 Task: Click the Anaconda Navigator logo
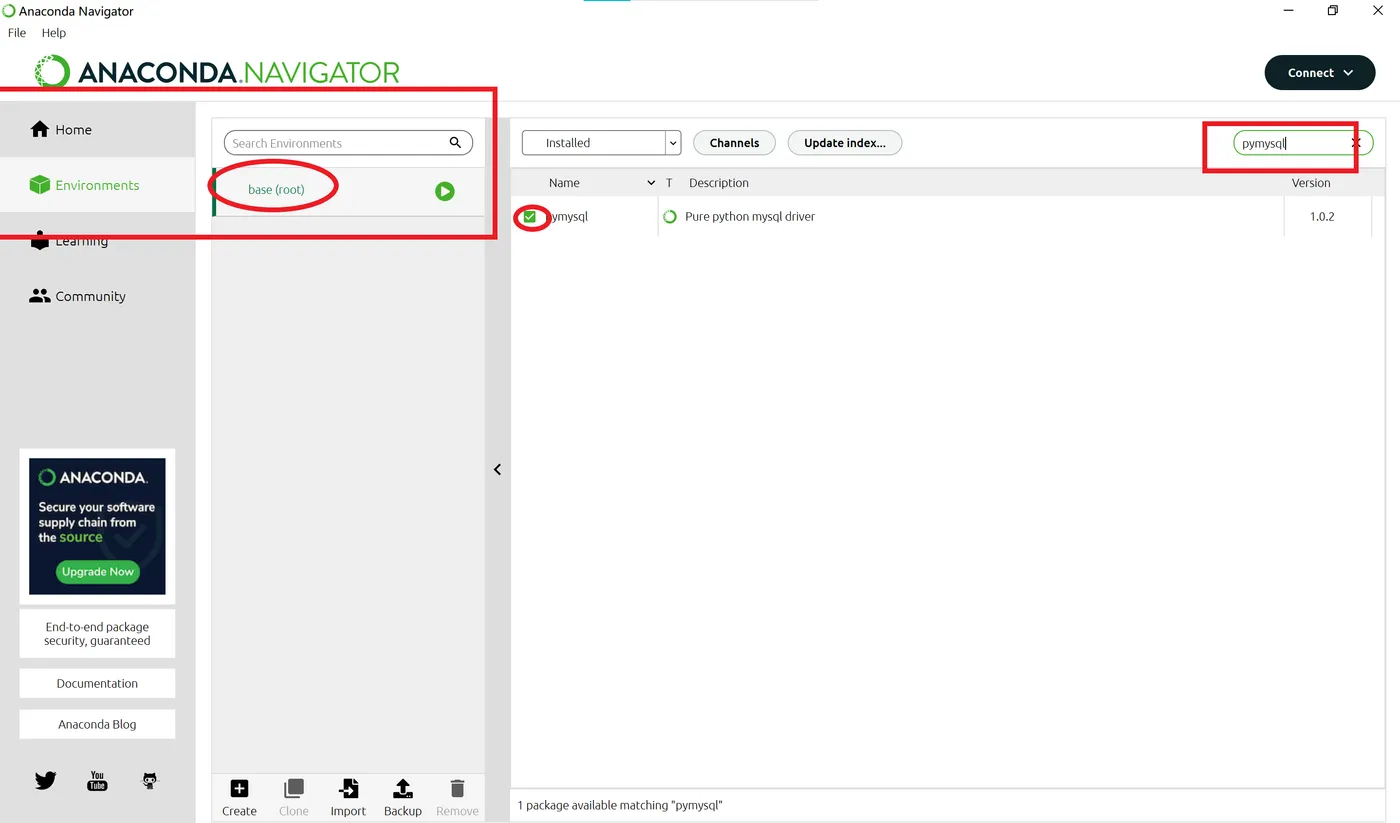217,72
